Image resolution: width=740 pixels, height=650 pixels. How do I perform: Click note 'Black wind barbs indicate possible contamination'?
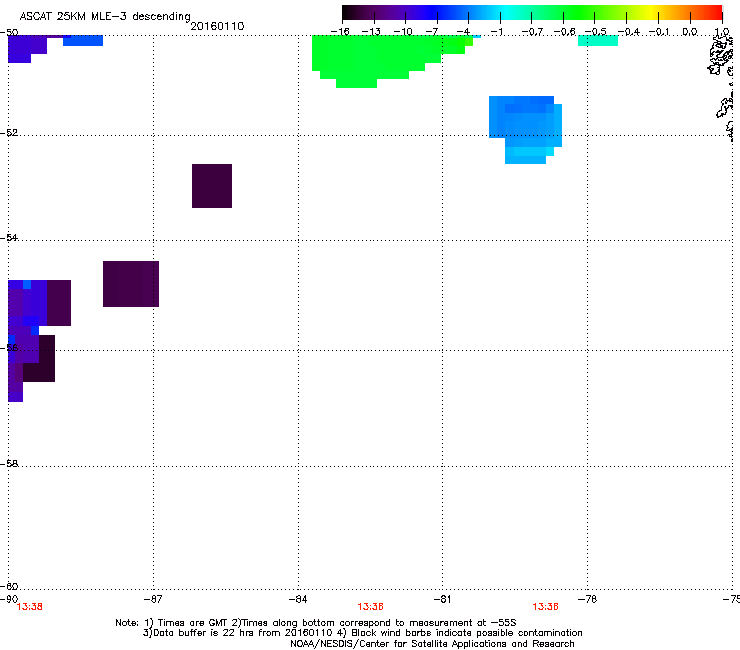coord(467,633)
